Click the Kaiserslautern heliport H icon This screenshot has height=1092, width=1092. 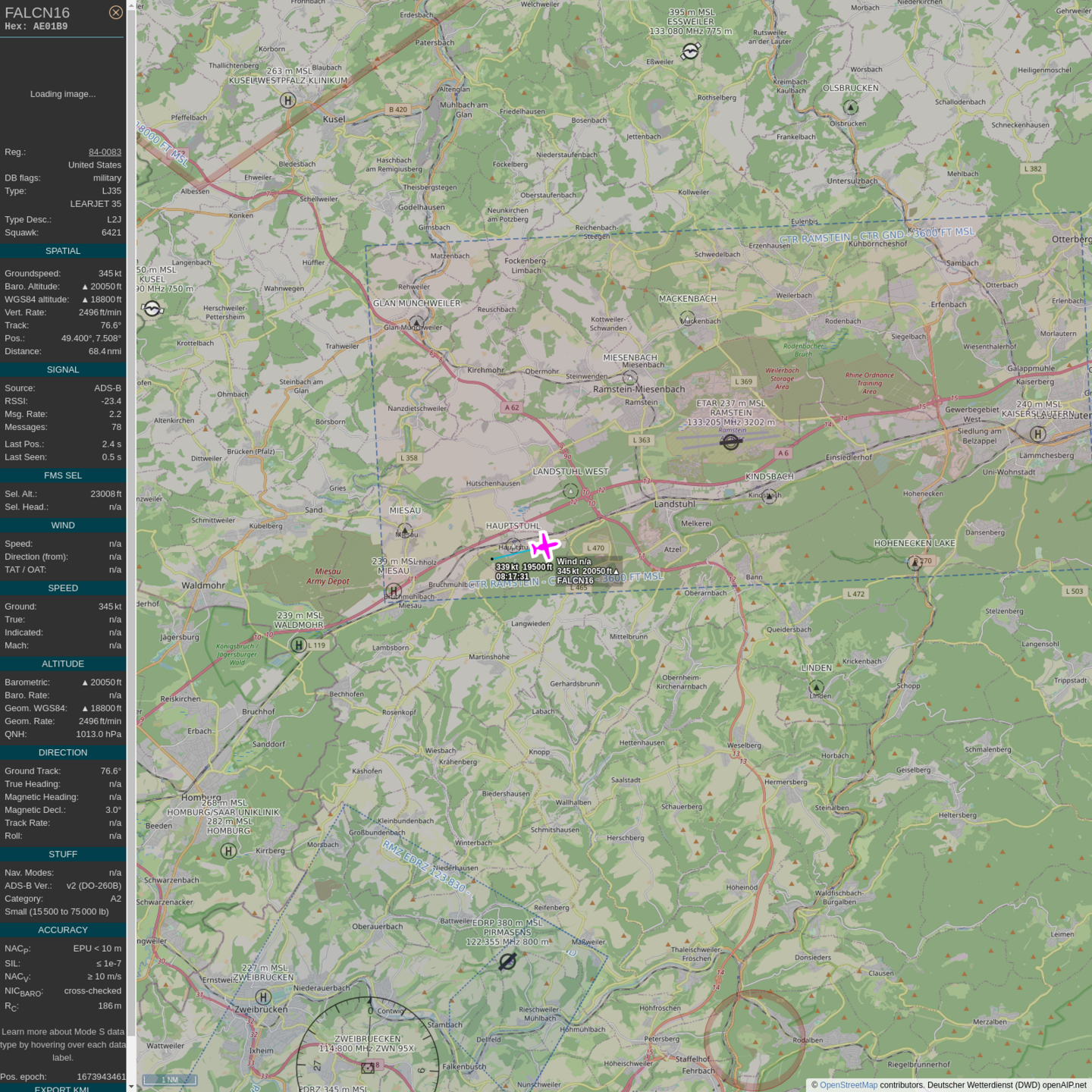point(1038,434)
